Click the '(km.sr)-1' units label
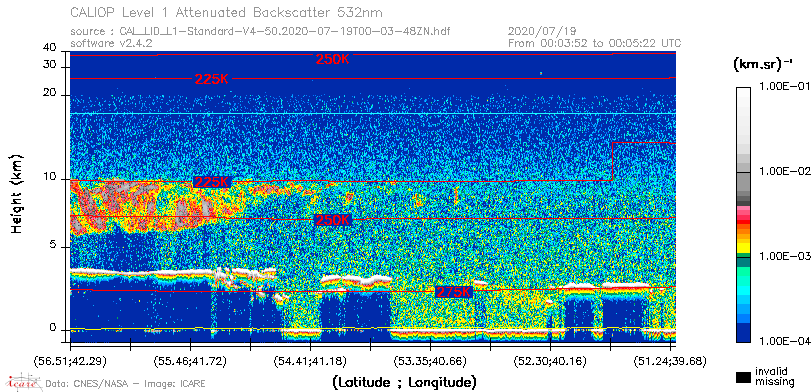Image resolution: width=811 pixels, height=392 pixels. tap(763, 65)
